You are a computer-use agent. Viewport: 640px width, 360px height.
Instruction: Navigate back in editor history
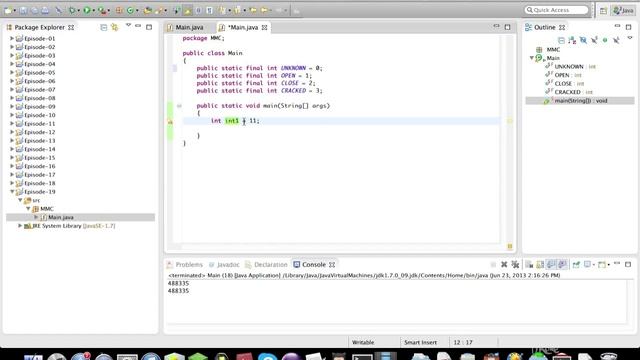264,10
